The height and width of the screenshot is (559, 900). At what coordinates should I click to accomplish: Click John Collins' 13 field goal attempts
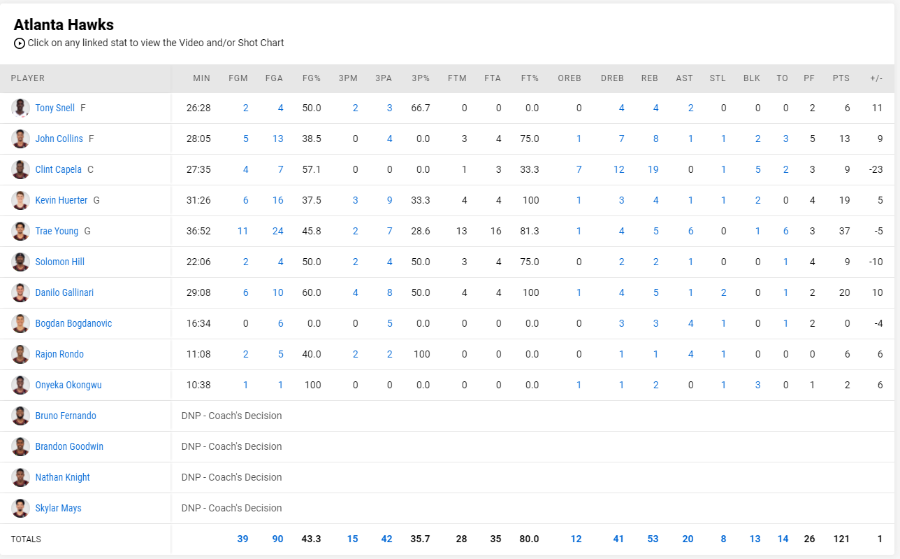[278, 139]
